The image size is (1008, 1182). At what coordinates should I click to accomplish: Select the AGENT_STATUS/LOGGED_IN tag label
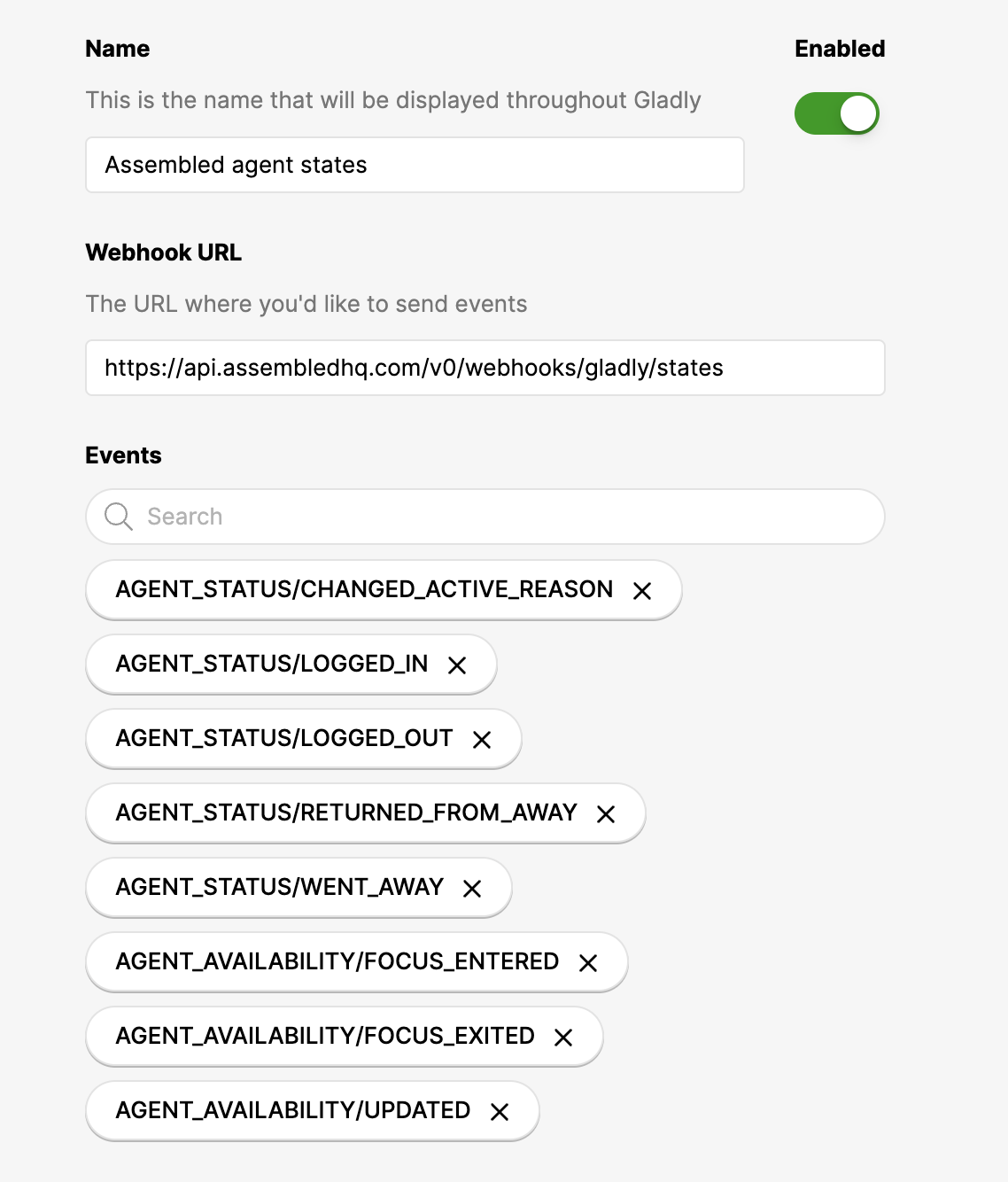pos(272,664)
